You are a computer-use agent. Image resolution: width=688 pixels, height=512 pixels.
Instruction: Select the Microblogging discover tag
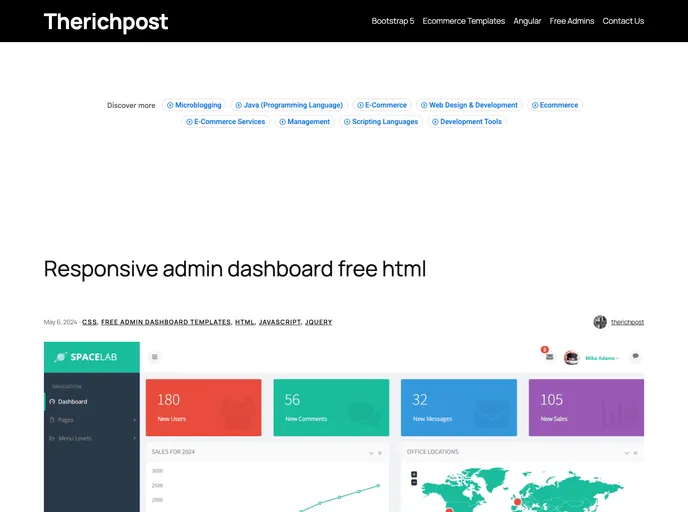pyautogui.click(x=194, y=105)
